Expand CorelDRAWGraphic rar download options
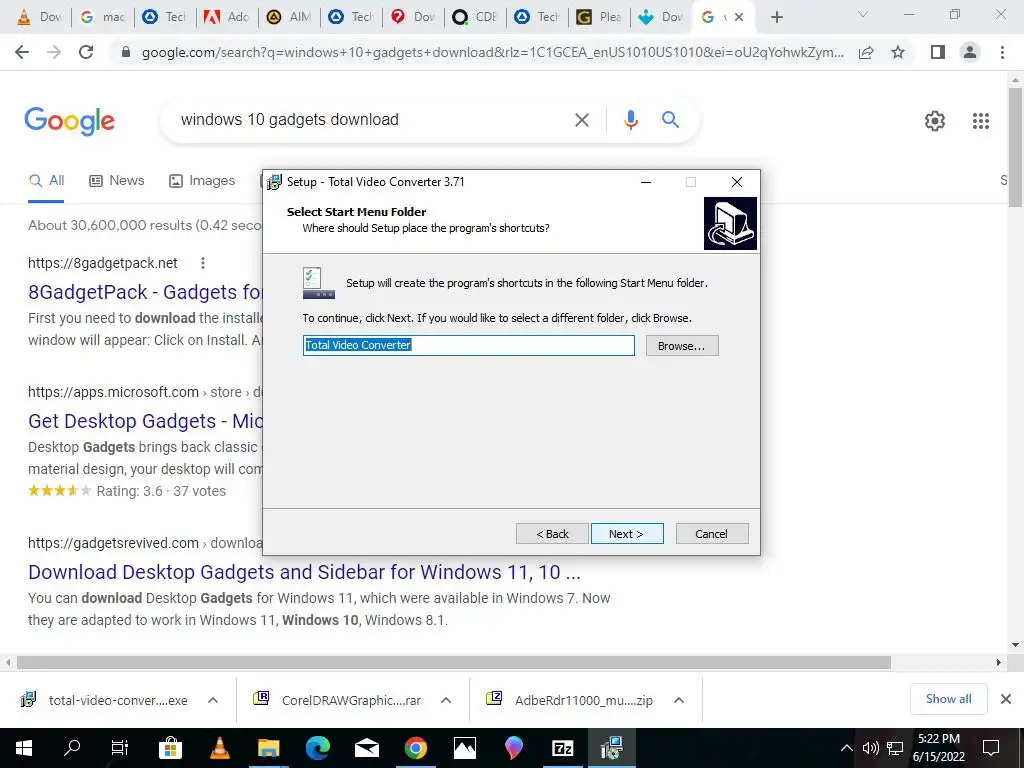1024x768 pixels. pos(446,700)
